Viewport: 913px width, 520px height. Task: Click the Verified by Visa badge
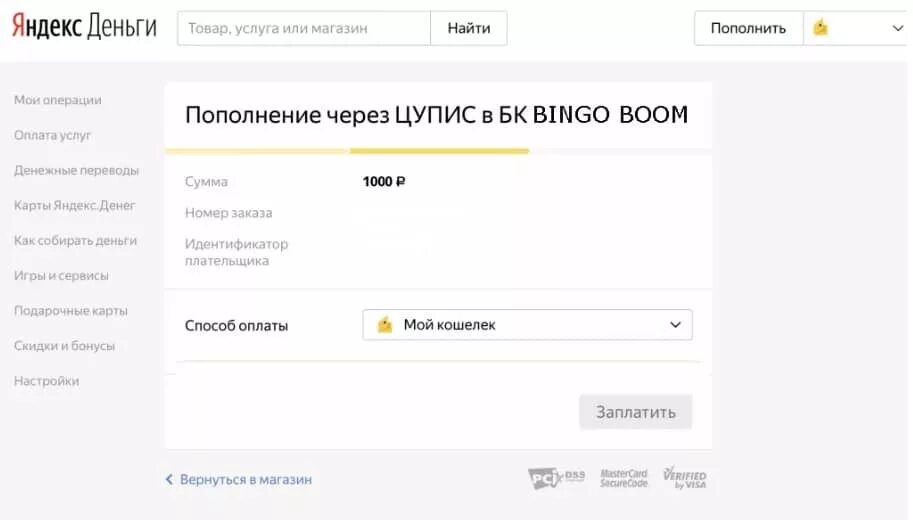click(x=685, y=477)
